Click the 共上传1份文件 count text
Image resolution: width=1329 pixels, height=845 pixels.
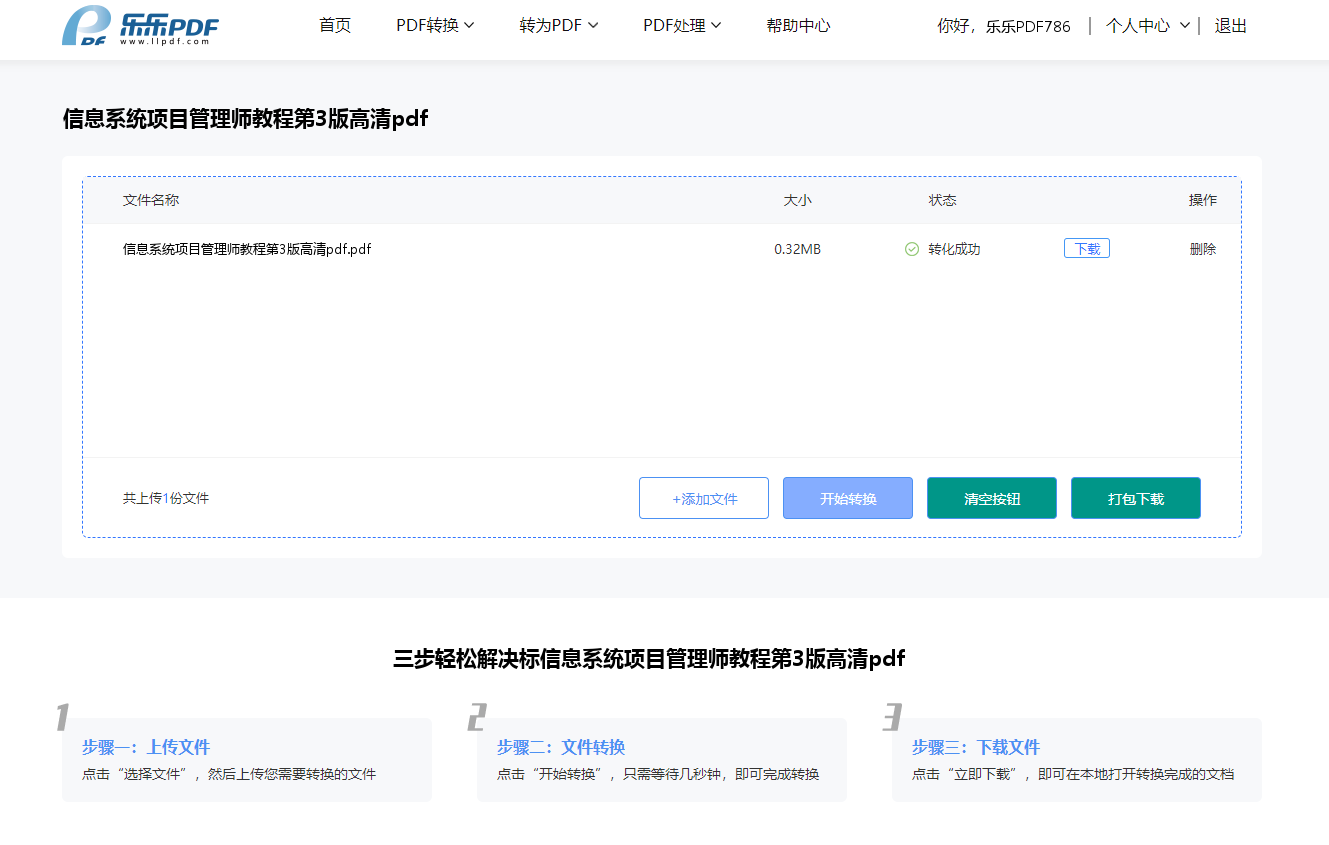tap(166, 498)
